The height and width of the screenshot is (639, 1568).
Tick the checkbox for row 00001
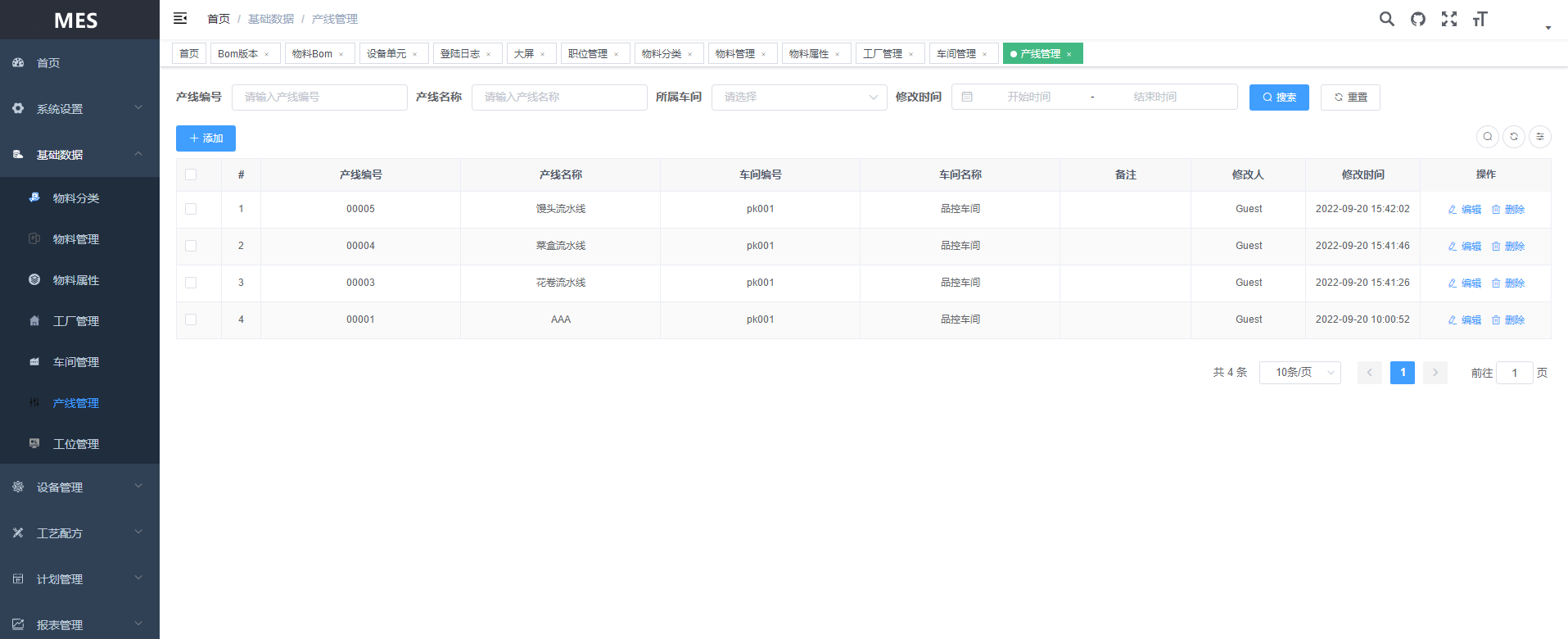point(191,319)
